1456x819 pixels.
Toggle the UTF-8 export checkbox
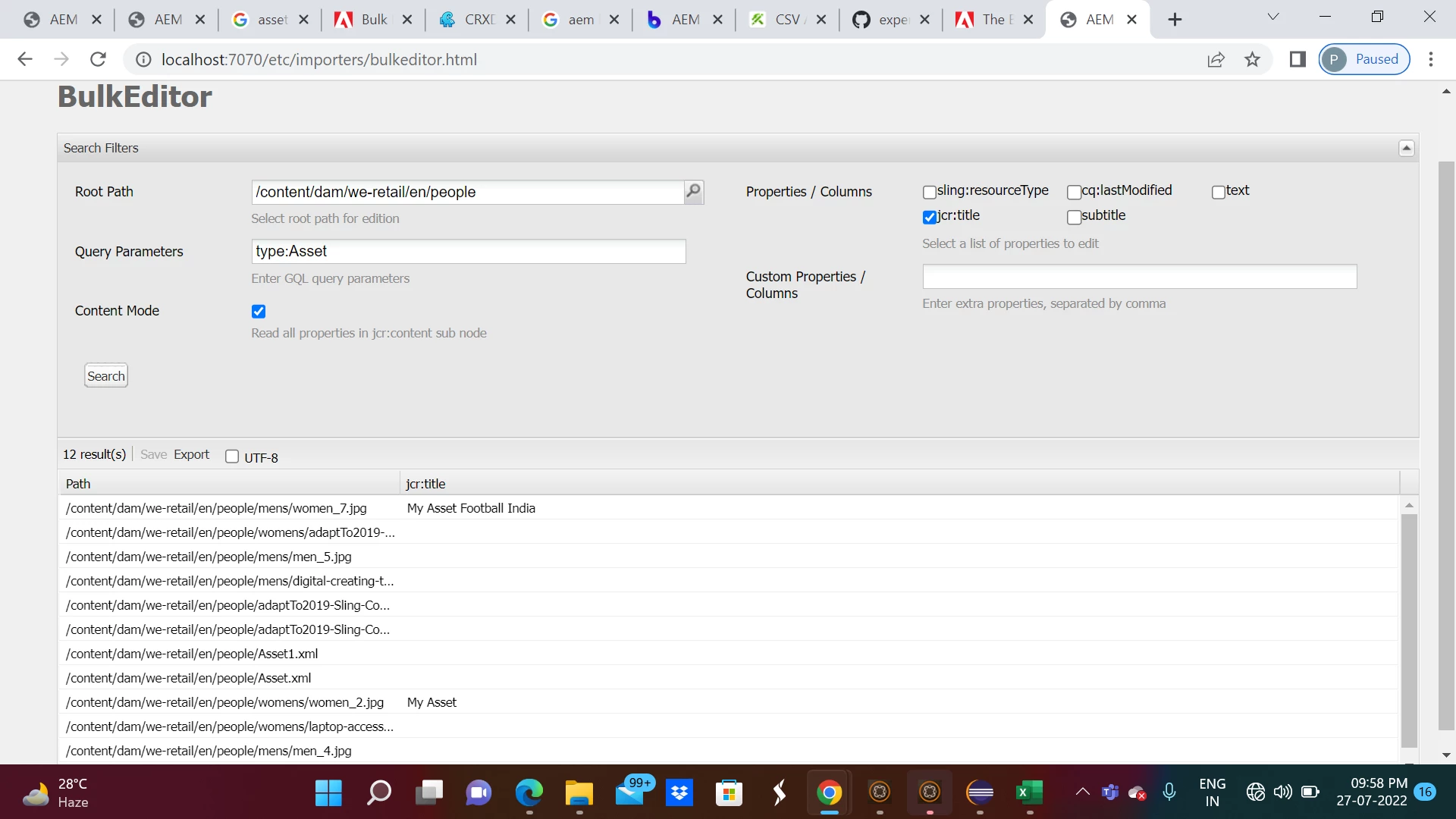tap(232, 457)
